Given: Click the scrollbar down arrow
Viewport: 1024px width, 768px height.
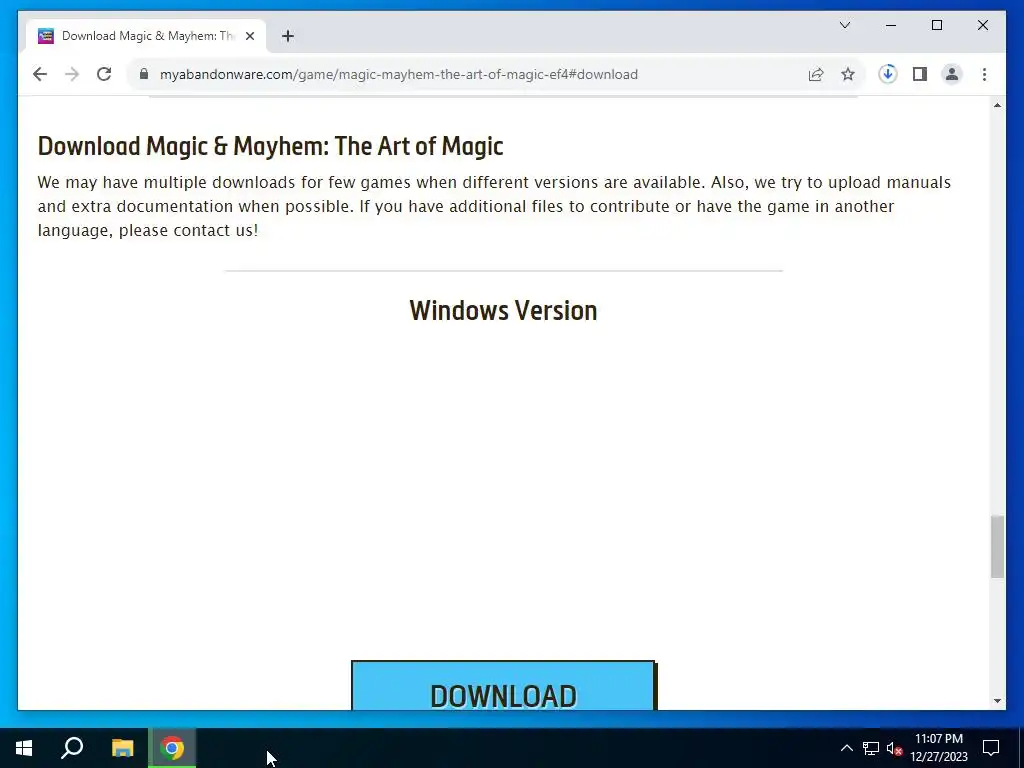Looking at the screenshot, I should [x=997, y=701].
